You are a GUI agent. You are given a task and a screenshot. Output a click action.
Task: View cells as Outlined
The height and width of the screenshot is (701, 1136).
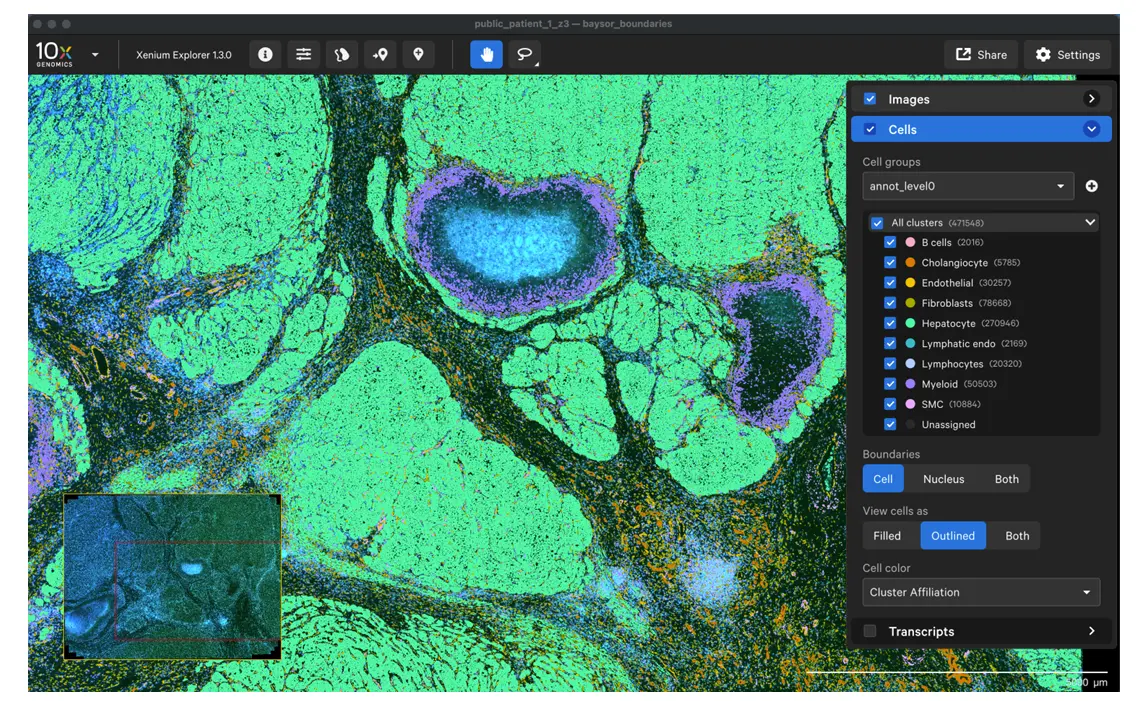coord(953,536)
